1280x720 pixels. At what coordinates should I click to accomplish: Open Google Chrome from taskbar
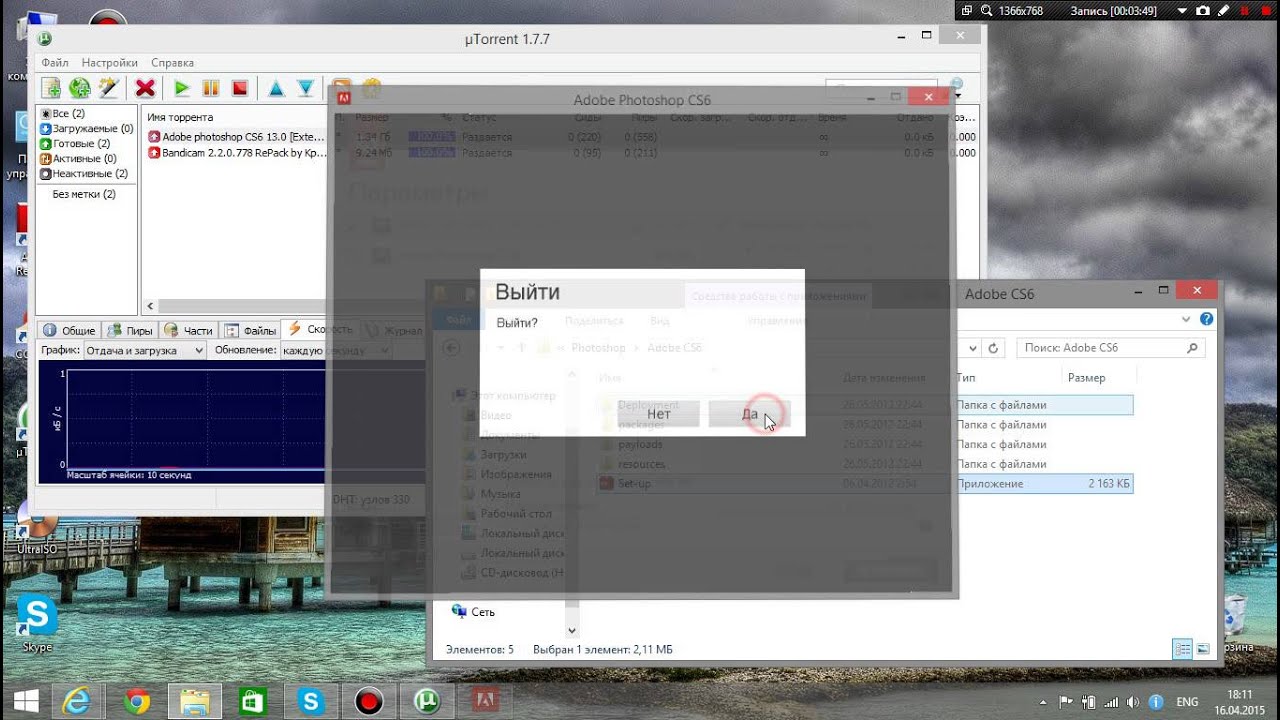137,701
